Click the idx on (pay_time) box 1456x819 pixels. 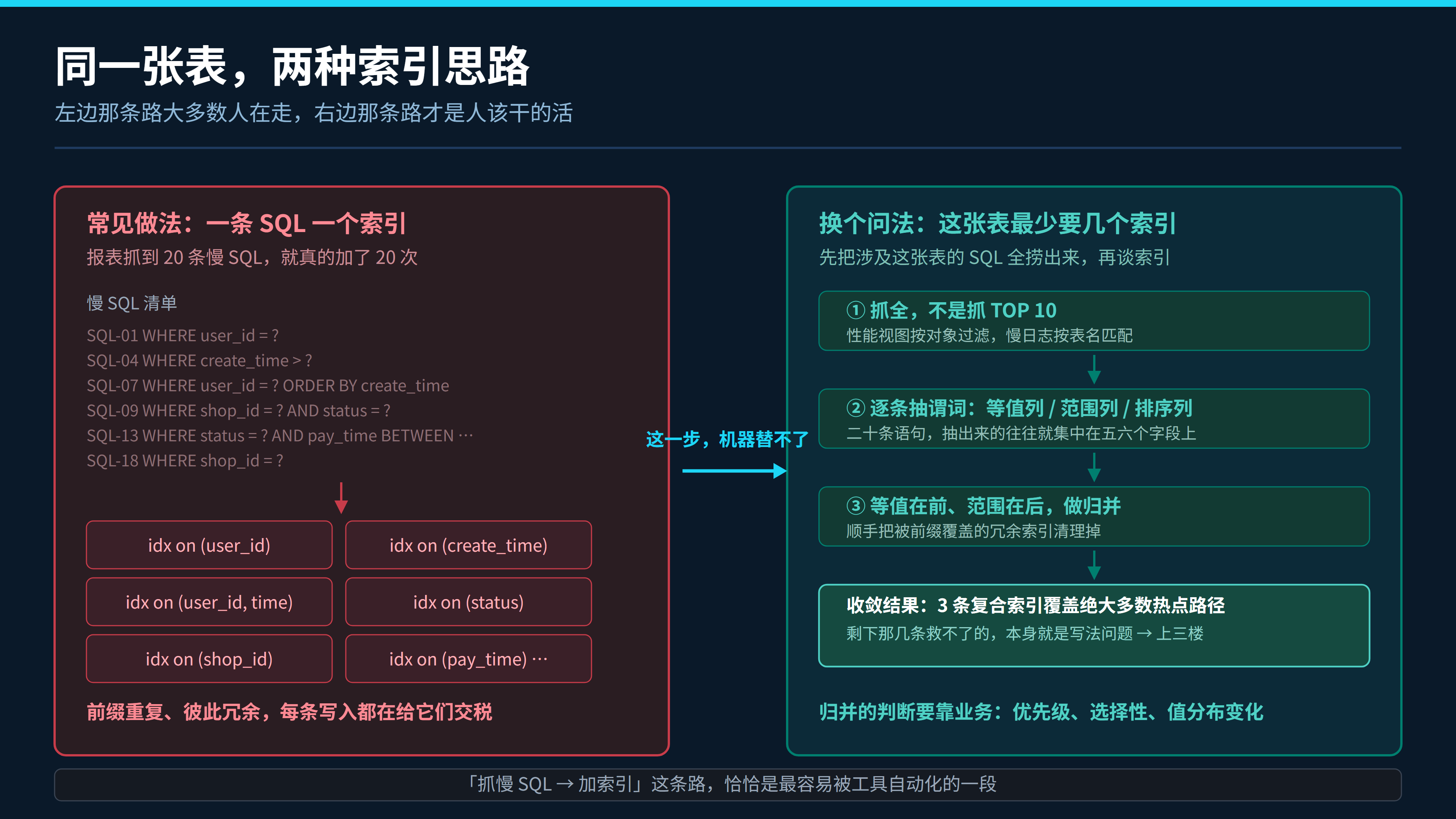click(x=469, y=659)
